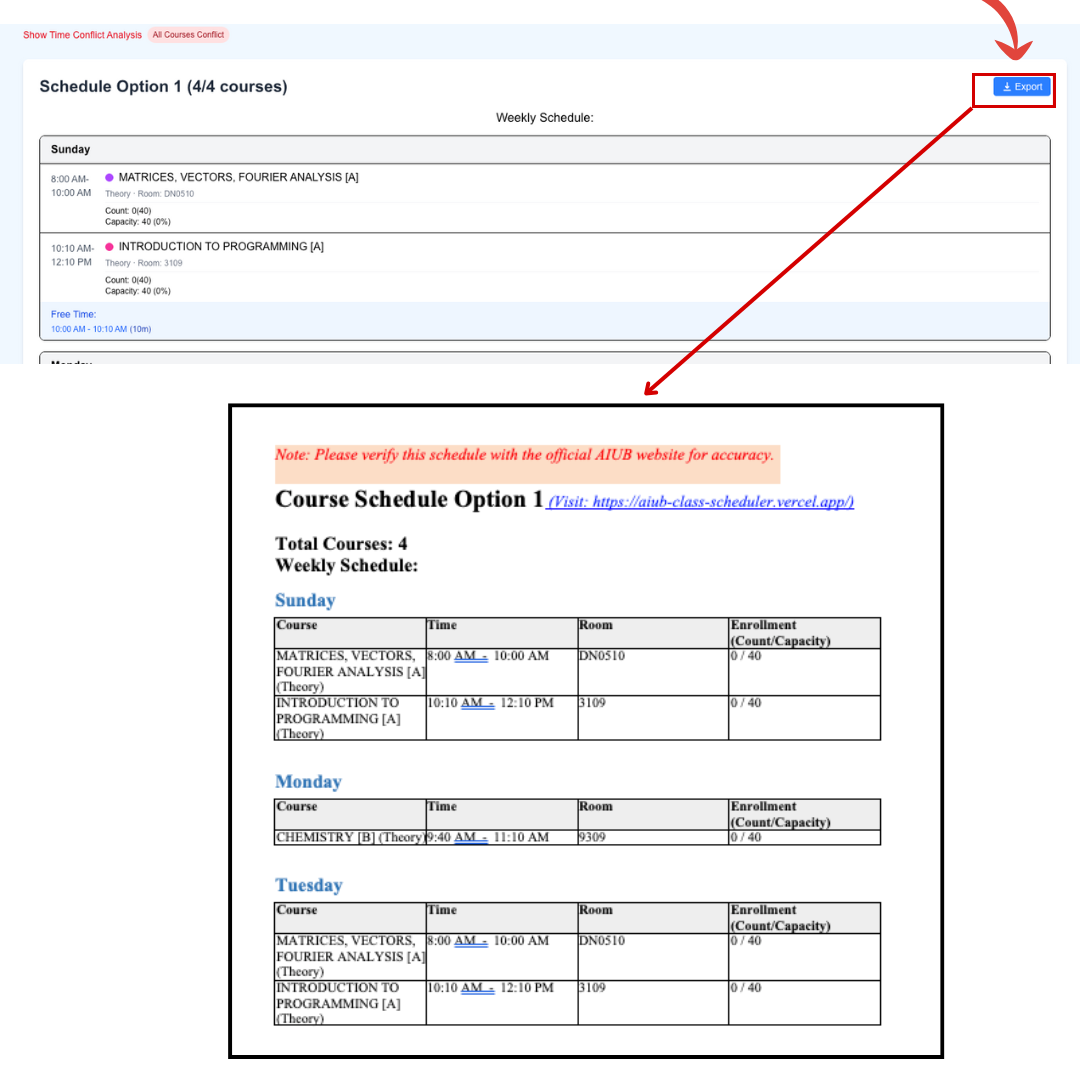Select the 8:00 AM-10:00 AM time slot on Sunday card
Image resolution: width=1080 pixels, height=1080 pixels.
[71, 186]
